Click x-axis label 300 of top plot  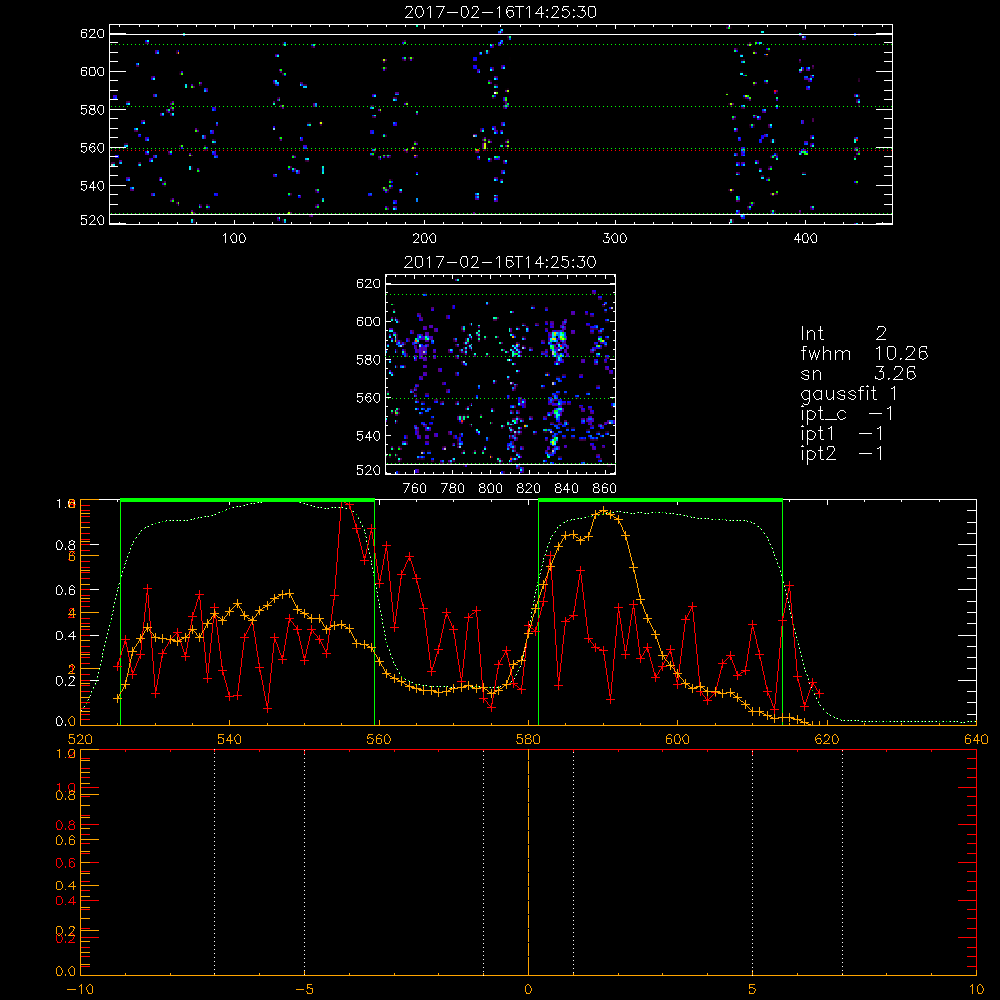615,239
